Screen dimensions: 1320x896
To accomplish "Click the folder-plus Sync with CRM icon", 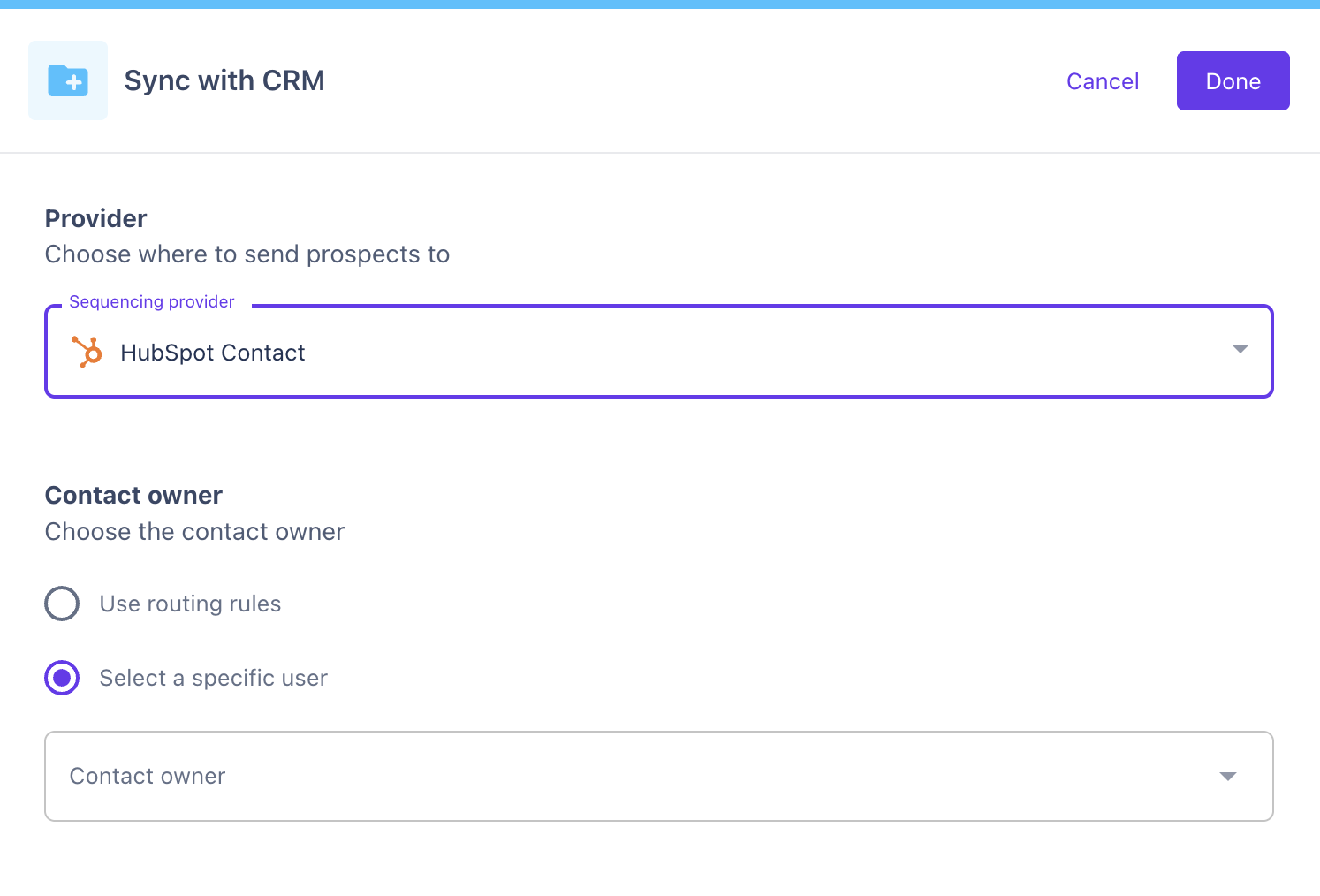I will (x=68, y=80).
